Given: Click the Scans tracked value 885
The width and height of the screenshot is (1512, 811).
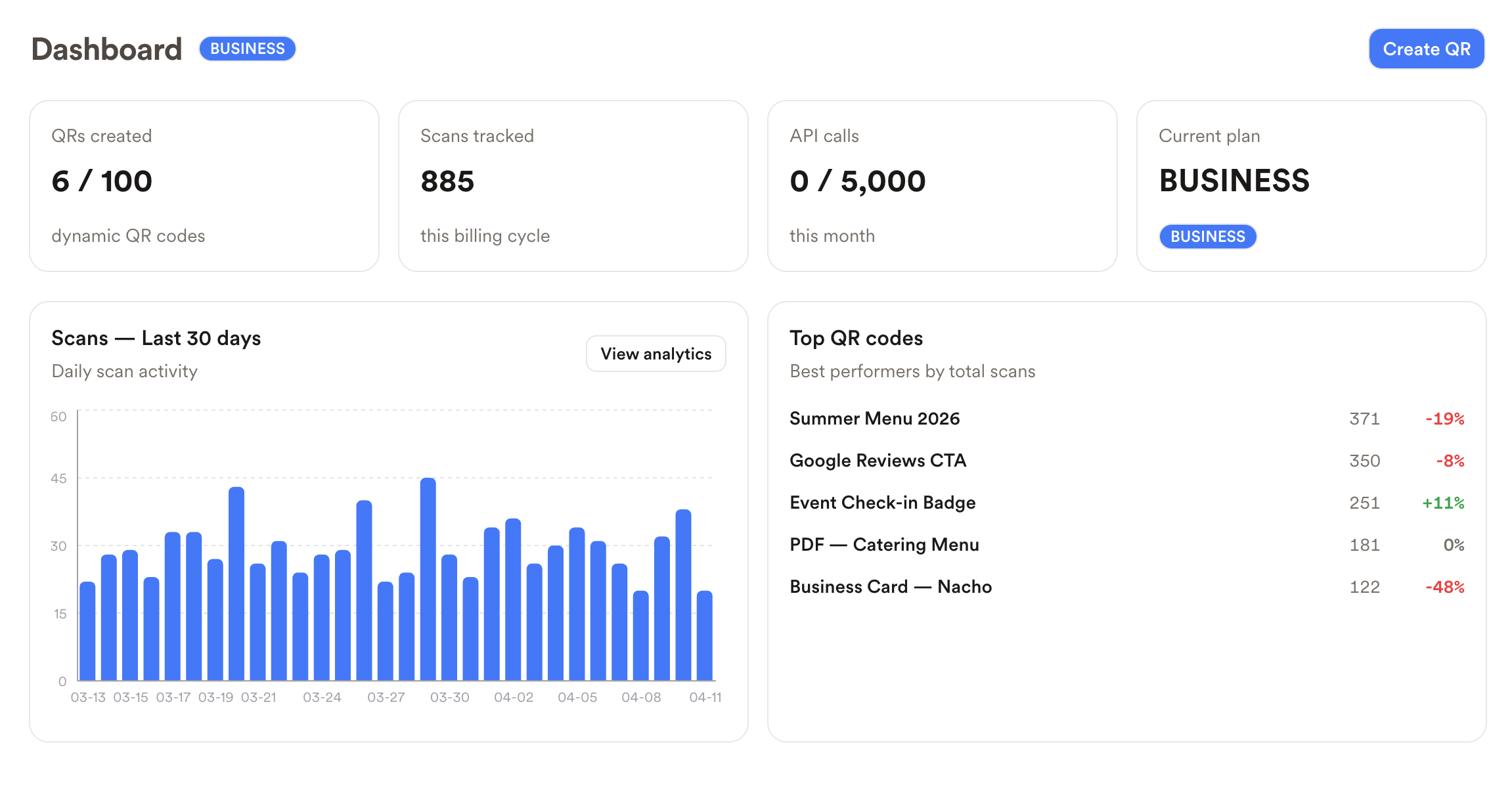Looking at the screenshot, I should [x=447, y=181].
